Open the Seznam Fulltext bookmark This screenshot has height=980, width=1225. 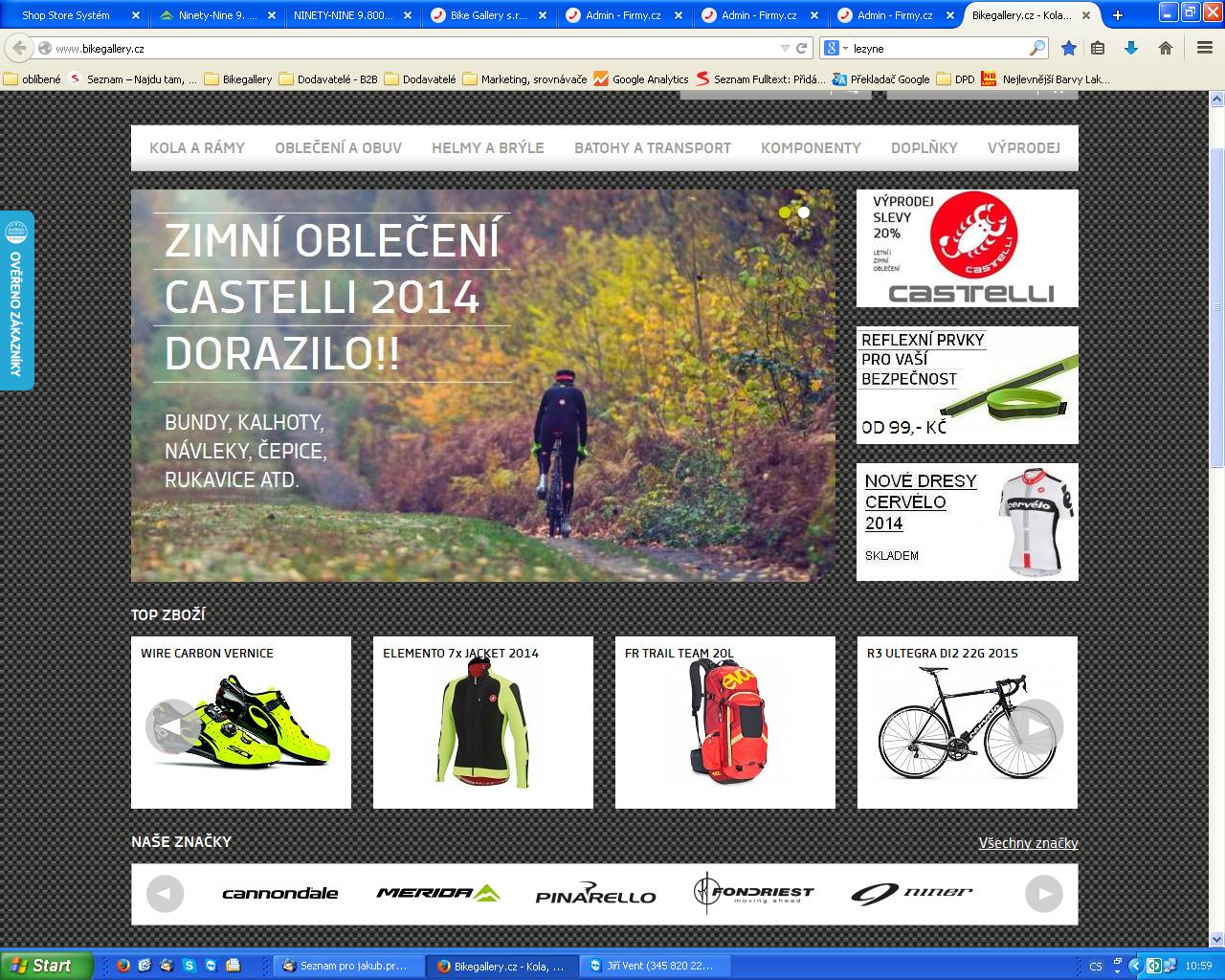(761, 79)
